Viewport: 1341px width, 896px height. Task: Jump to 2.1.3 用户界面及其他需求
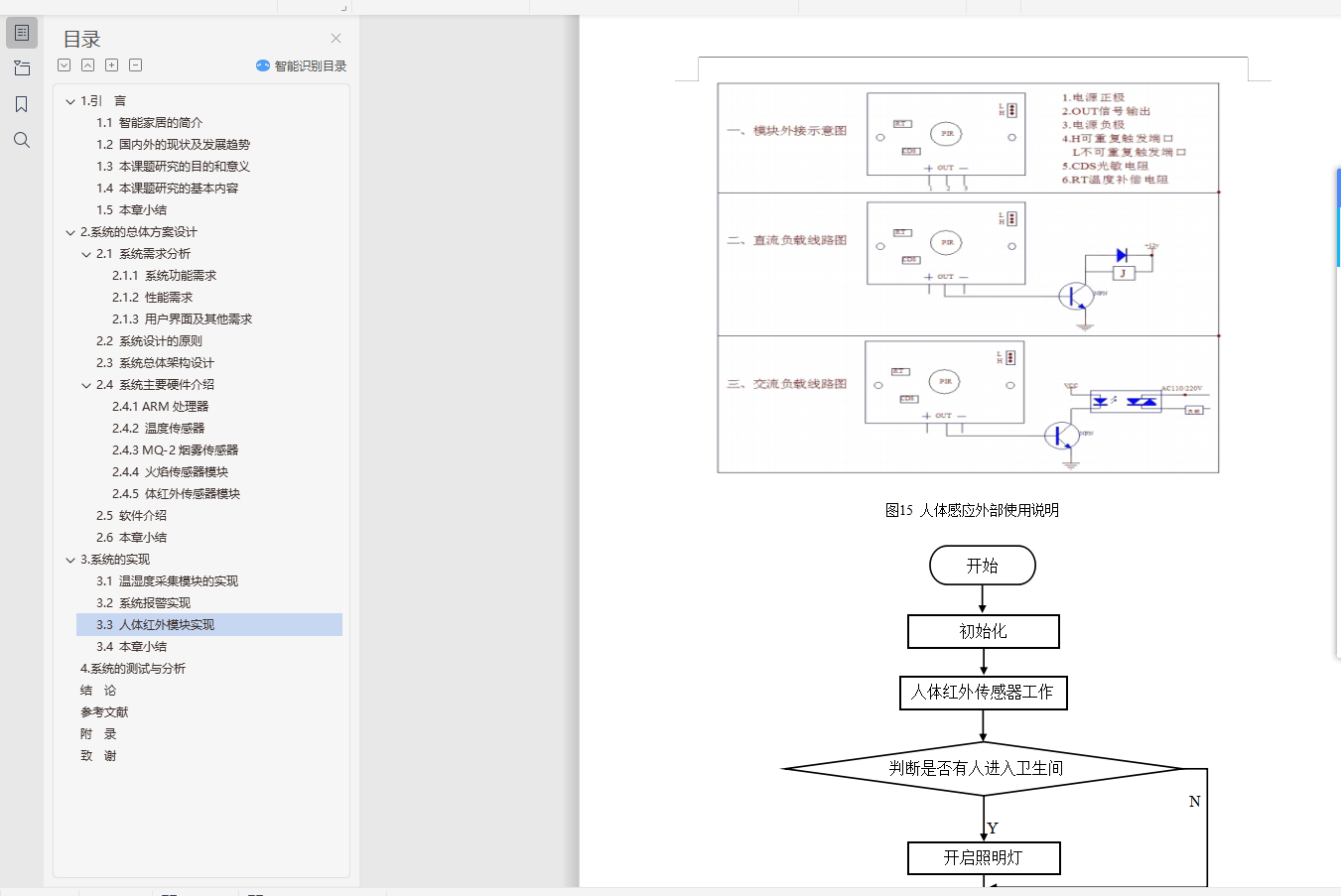182,320
